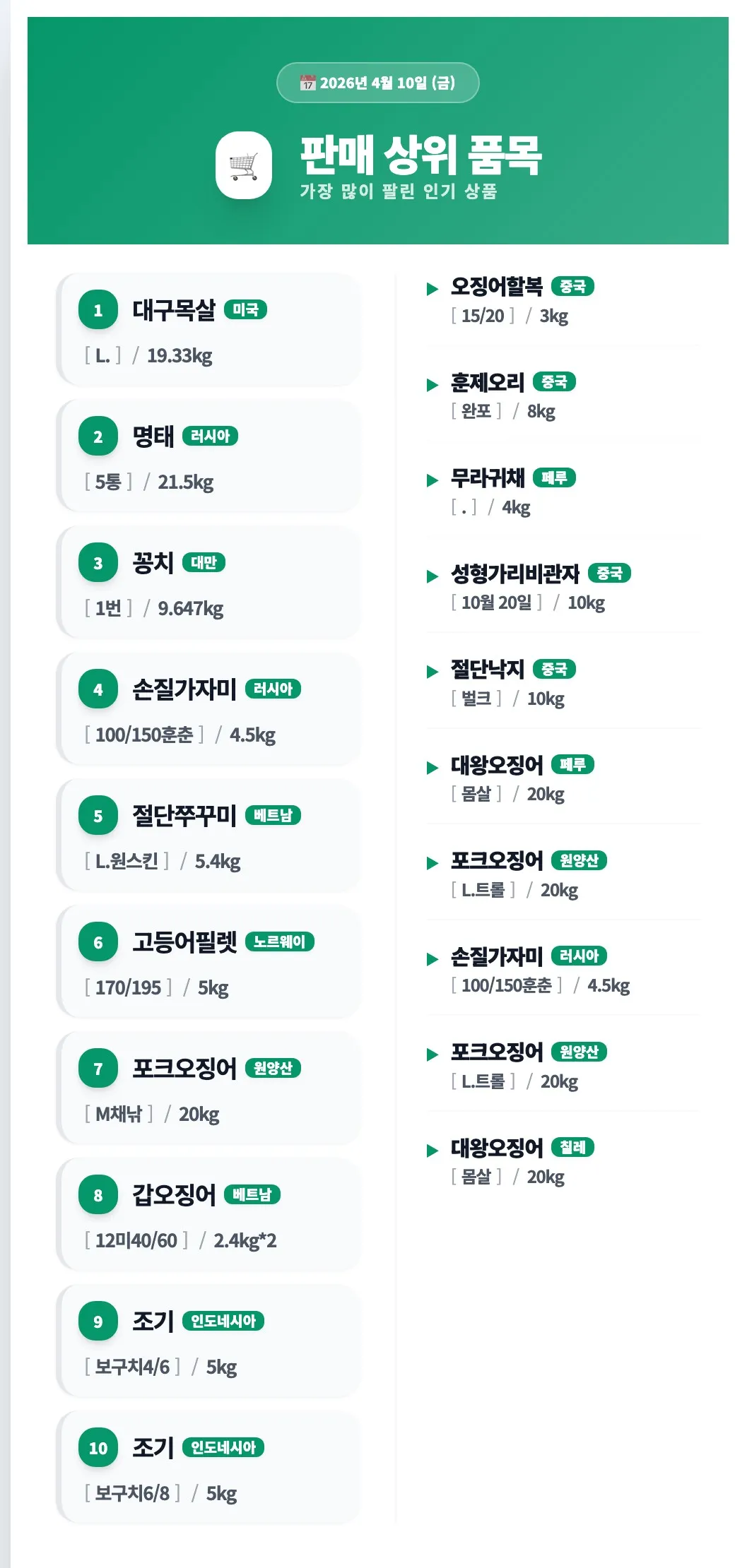Click the 판매 상위 품목 heading
The height and width of the screenshot is (1568, 735).
[421, 155]
